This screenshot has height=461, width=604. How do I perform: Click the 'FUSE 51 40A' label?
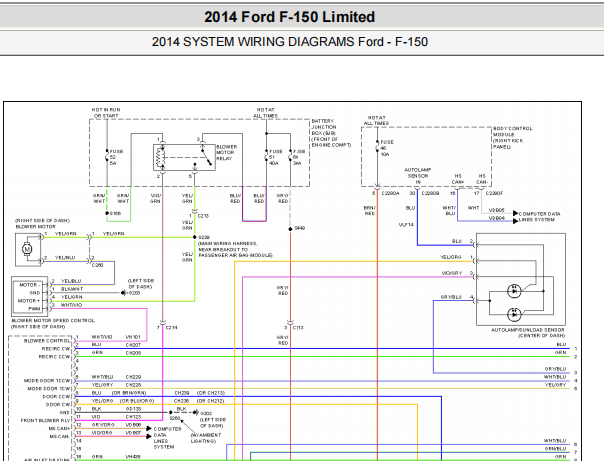pos(275,157)
